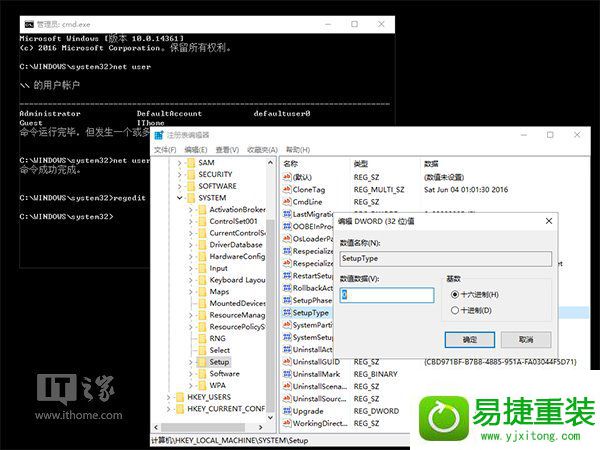The image size is (600, 450).
Task: Select the Keyboard Layout tree item
Action: [237, 280]
